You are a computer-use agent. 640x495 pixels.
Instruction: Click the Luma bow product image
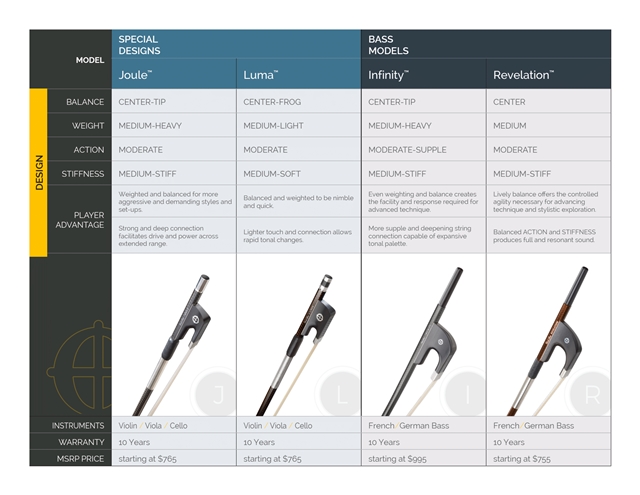click(x=299, y=335)
